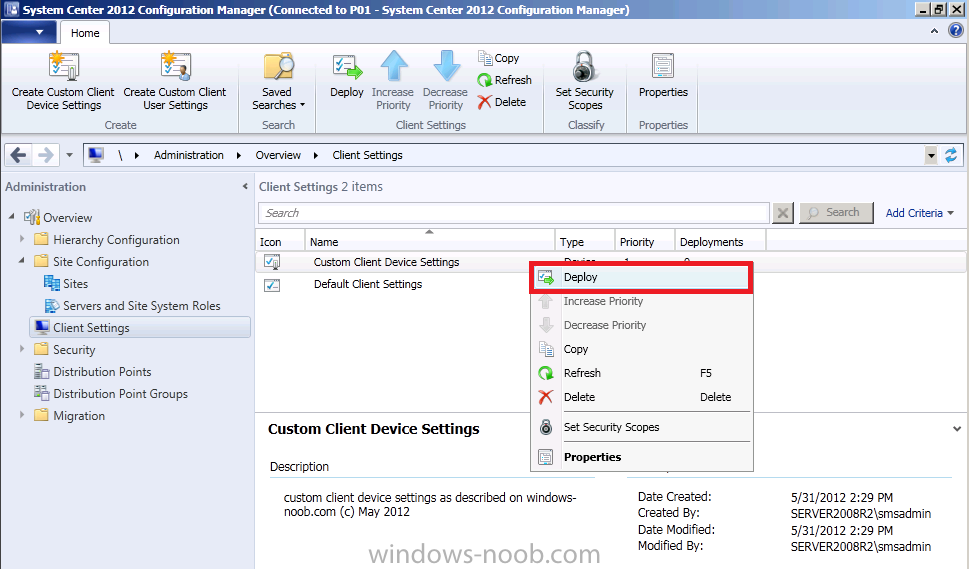Open navigation history dropdown arrow

pyautogui.click(x=69, y=155)
